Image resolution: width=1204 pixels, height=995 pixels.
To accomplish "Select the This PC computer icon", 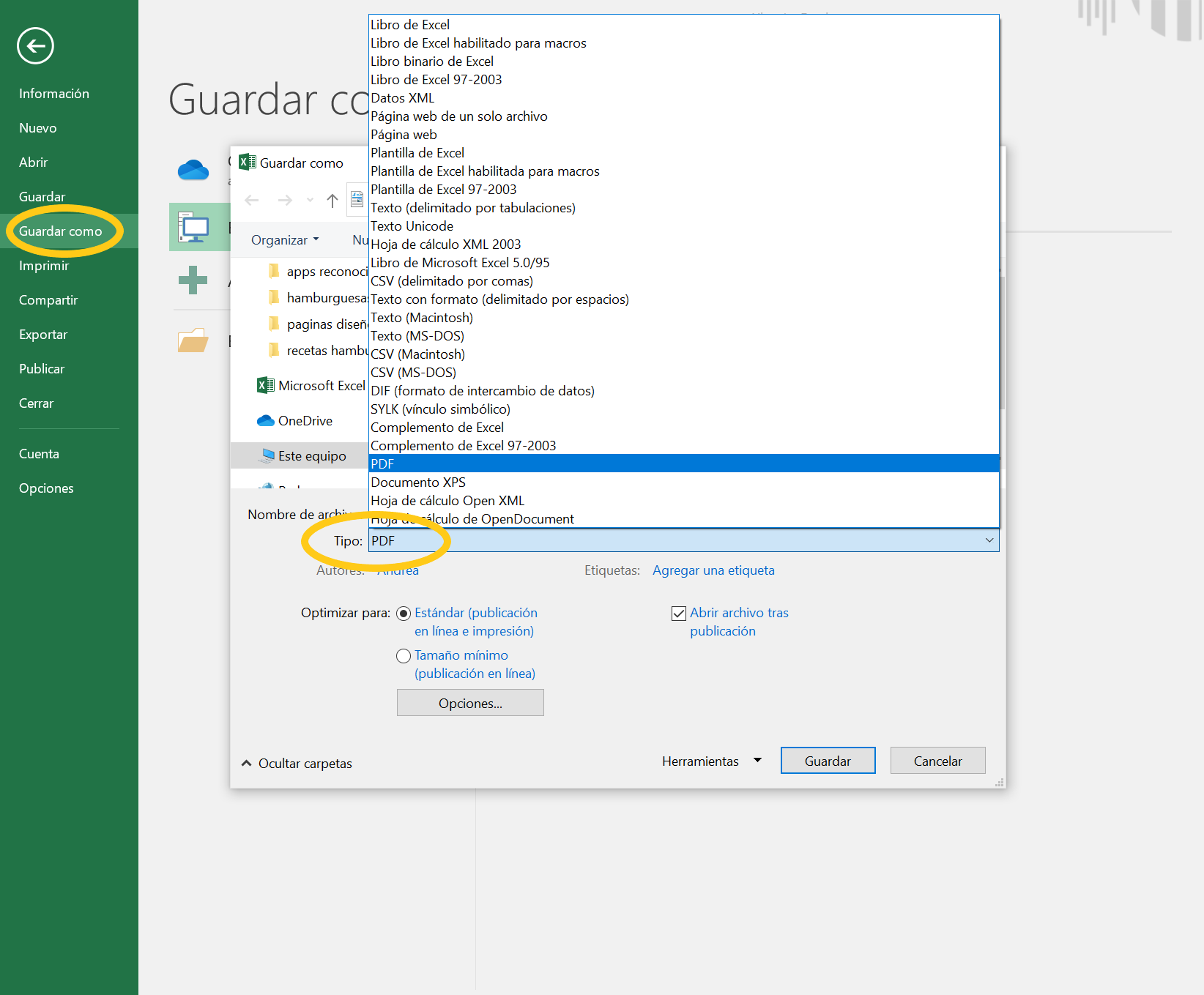I will point(193,228).
